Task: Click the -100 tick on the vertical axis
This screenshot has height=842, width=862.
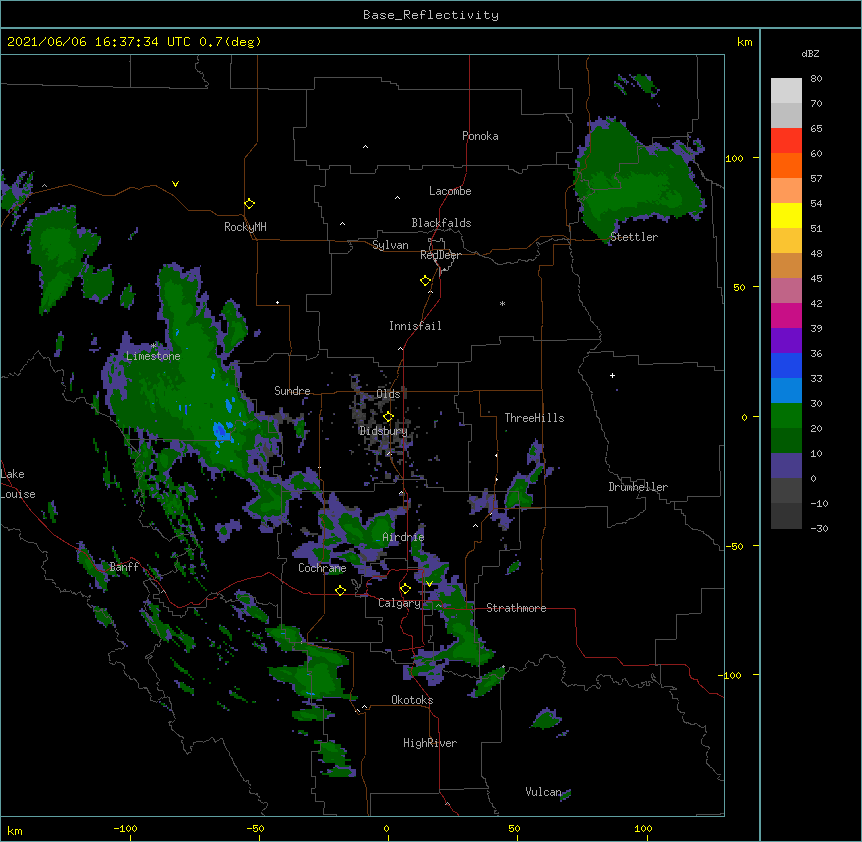Action: click(730, 675)
